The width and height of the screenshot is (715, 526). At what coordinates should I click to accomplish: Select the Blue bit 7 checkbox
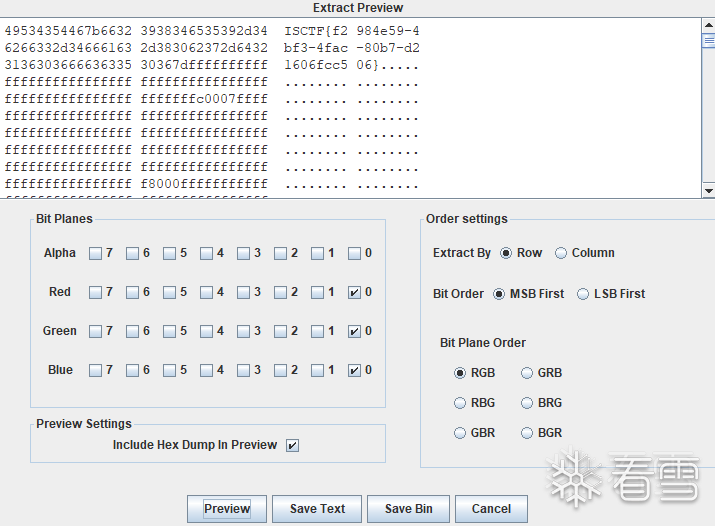tap(95, 370)
